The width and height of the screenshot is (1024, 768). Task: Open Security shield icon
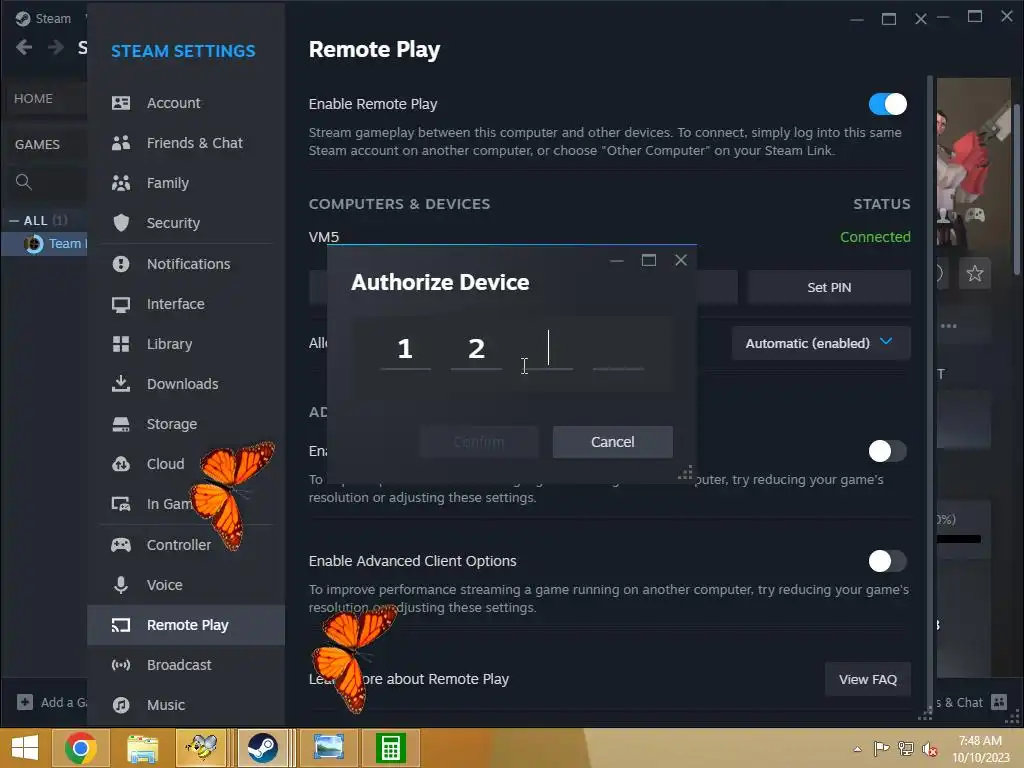coord(121,223)
